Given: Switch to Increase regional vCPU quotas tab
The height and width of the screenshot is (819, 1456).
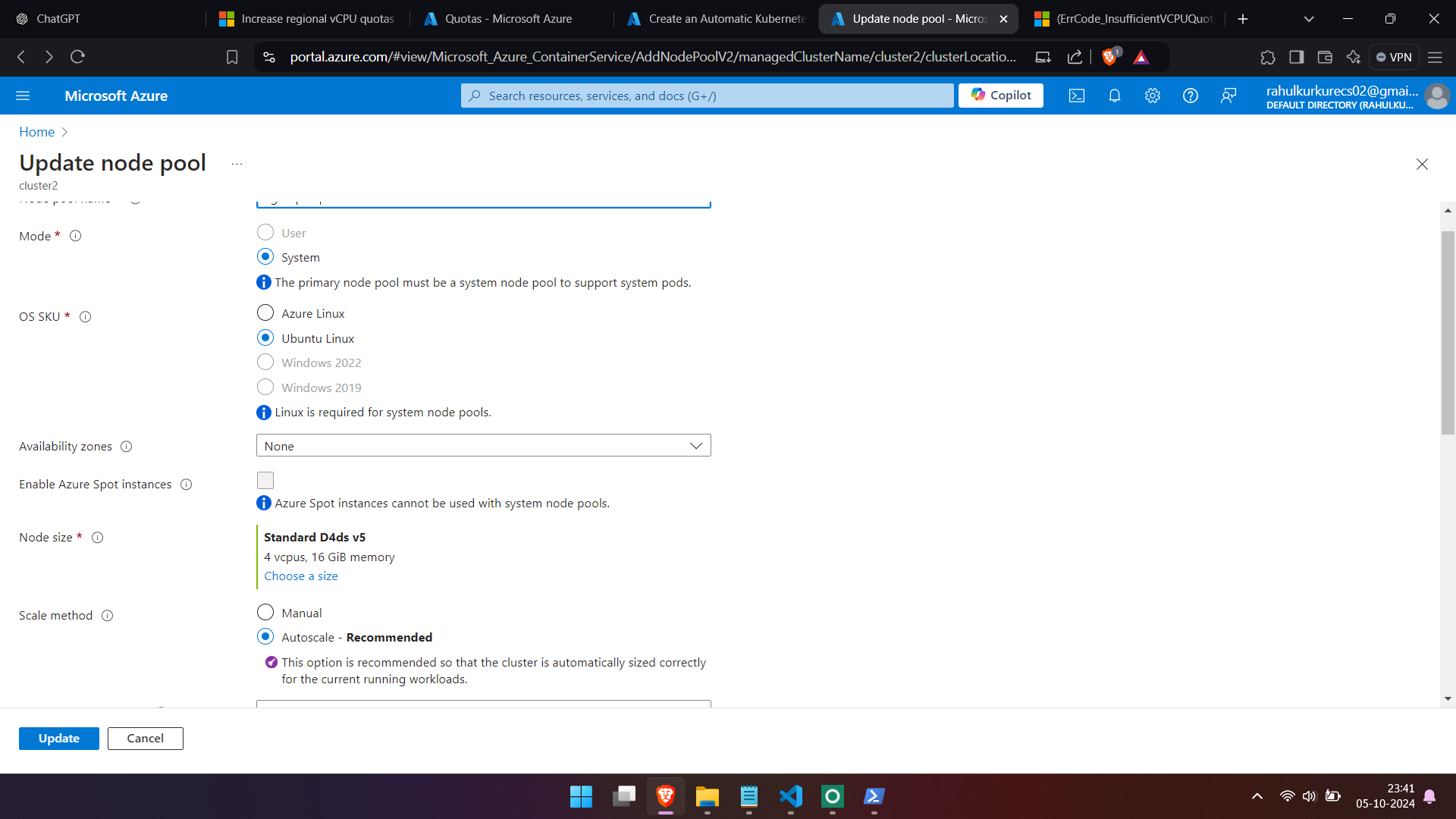Looking at the screenshot, I should [307, 19].
